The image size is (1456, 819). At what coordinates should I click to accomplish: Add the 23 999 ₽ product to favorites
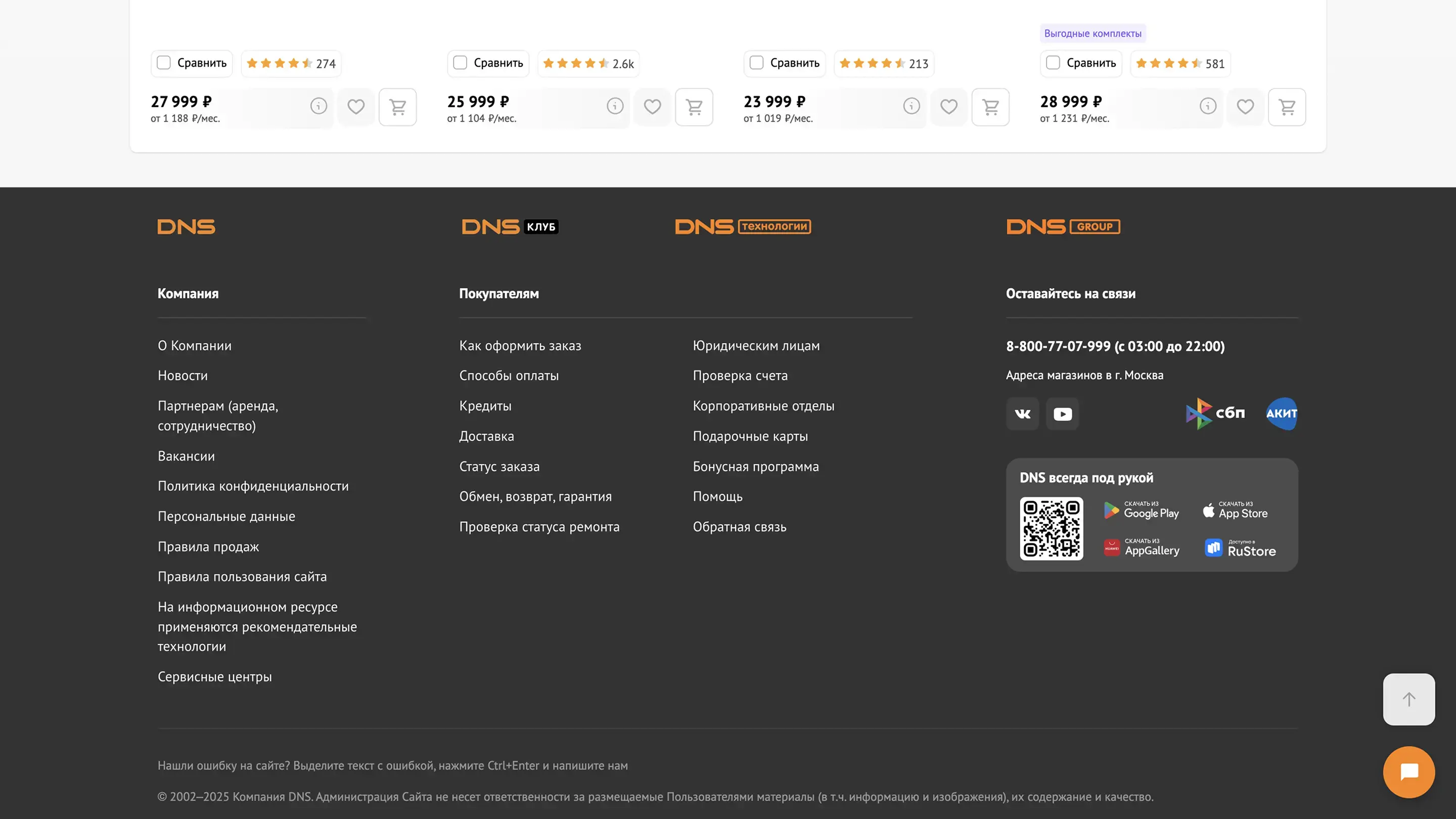click(948, 107)
